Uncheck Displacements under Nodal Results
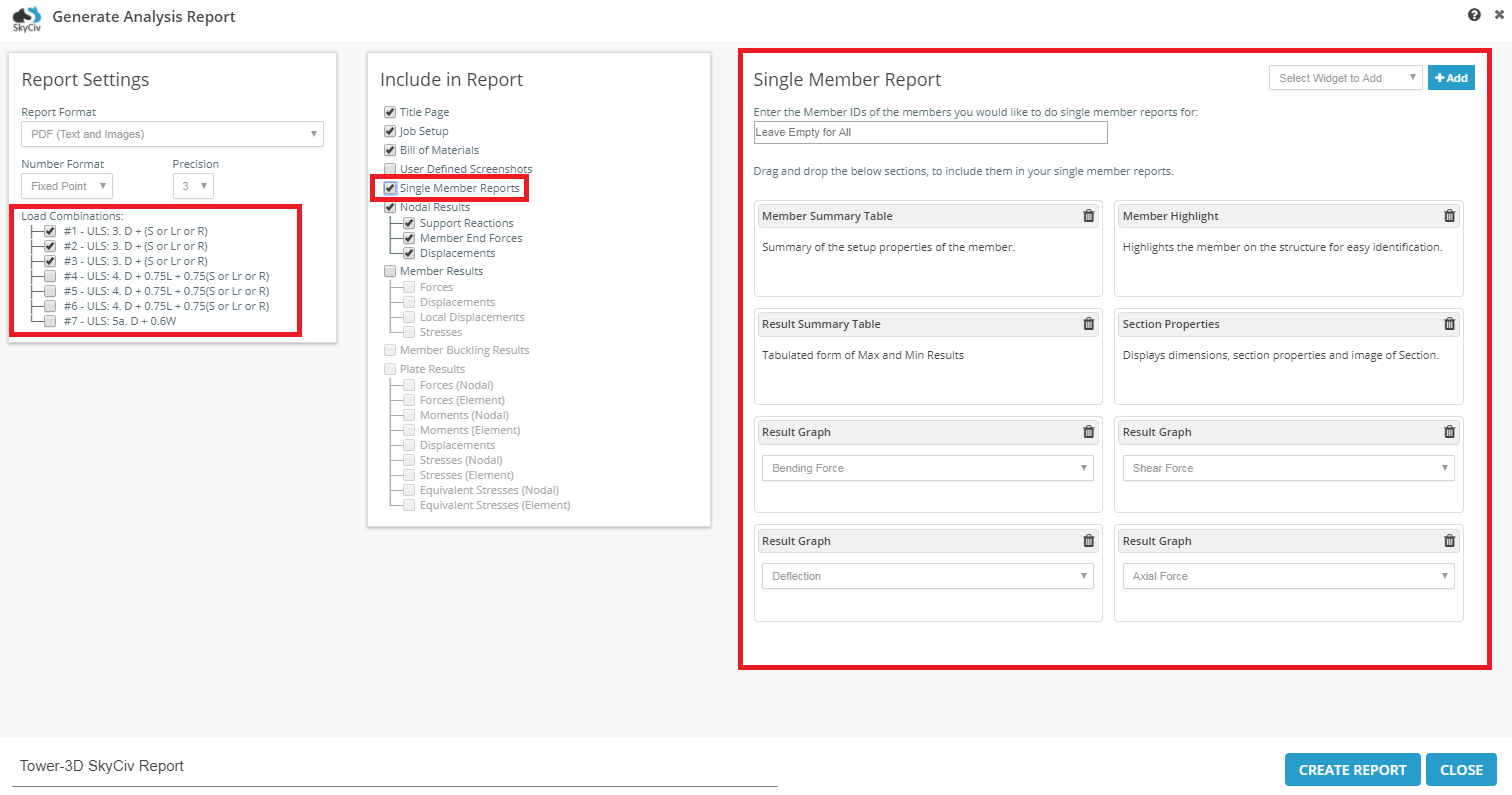The image size is (1512, 795). pos(409,253)
